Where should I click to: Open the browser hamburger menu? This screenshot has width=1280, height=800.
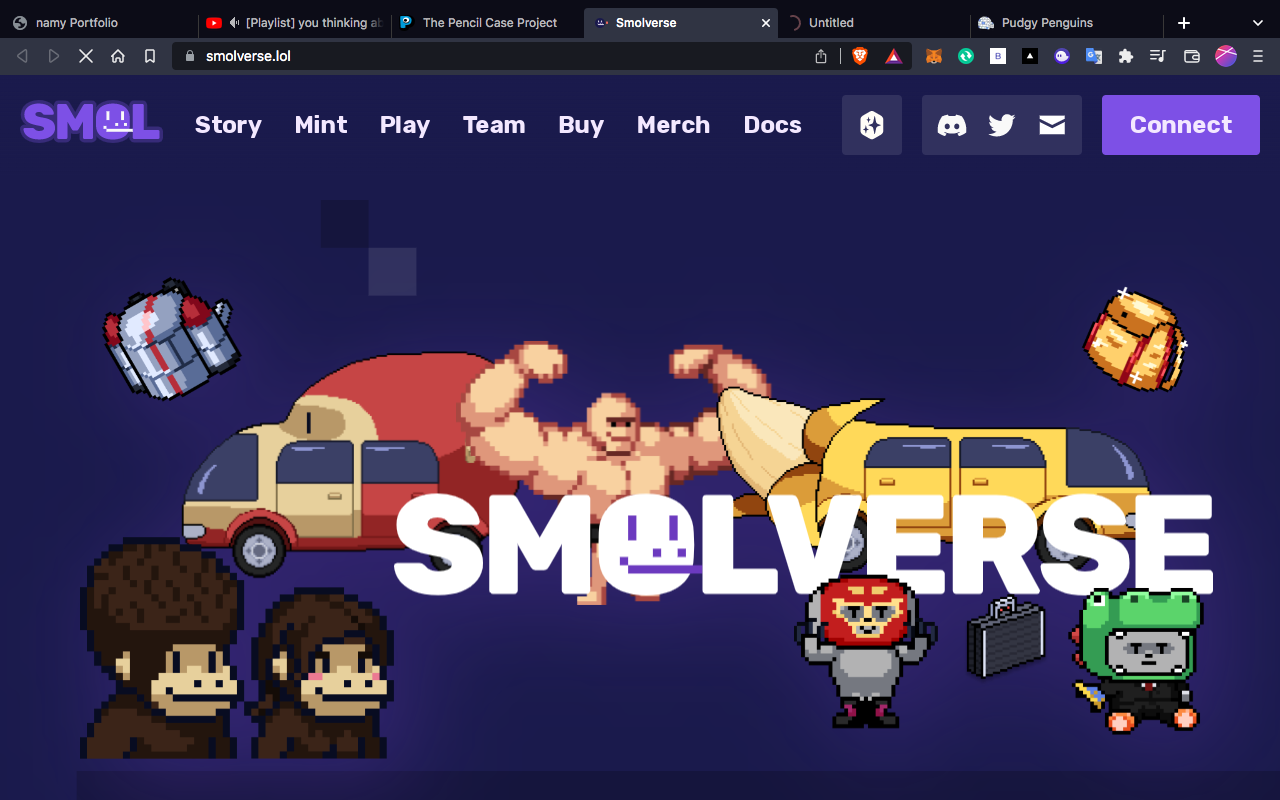(1258, 56)
